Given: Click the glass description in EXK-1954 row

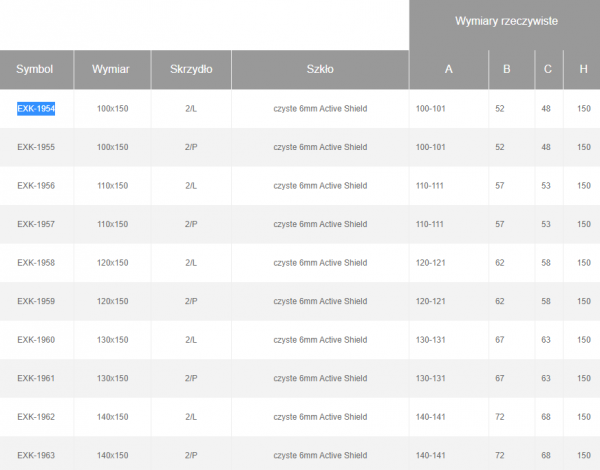Looking at the screenshot, I should [x=320, y=109].
